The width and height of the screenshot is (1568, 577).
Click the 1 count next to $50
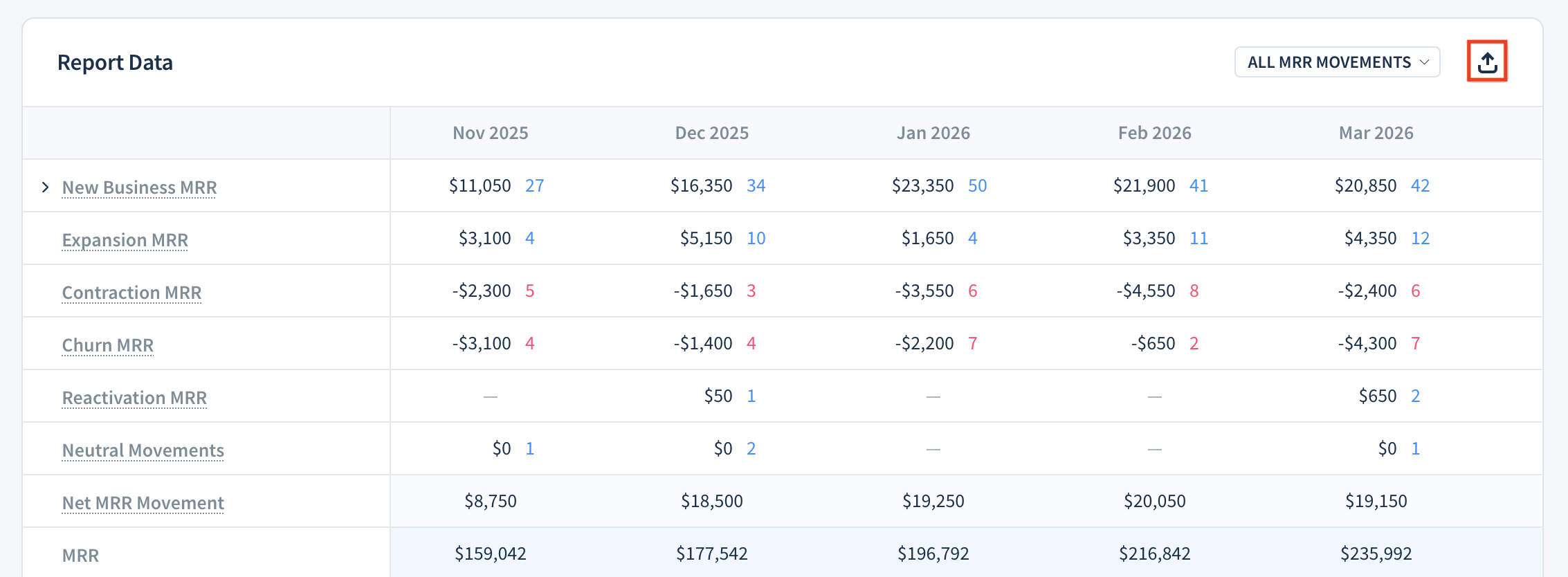pyautogui.click(x=751, y=396)
